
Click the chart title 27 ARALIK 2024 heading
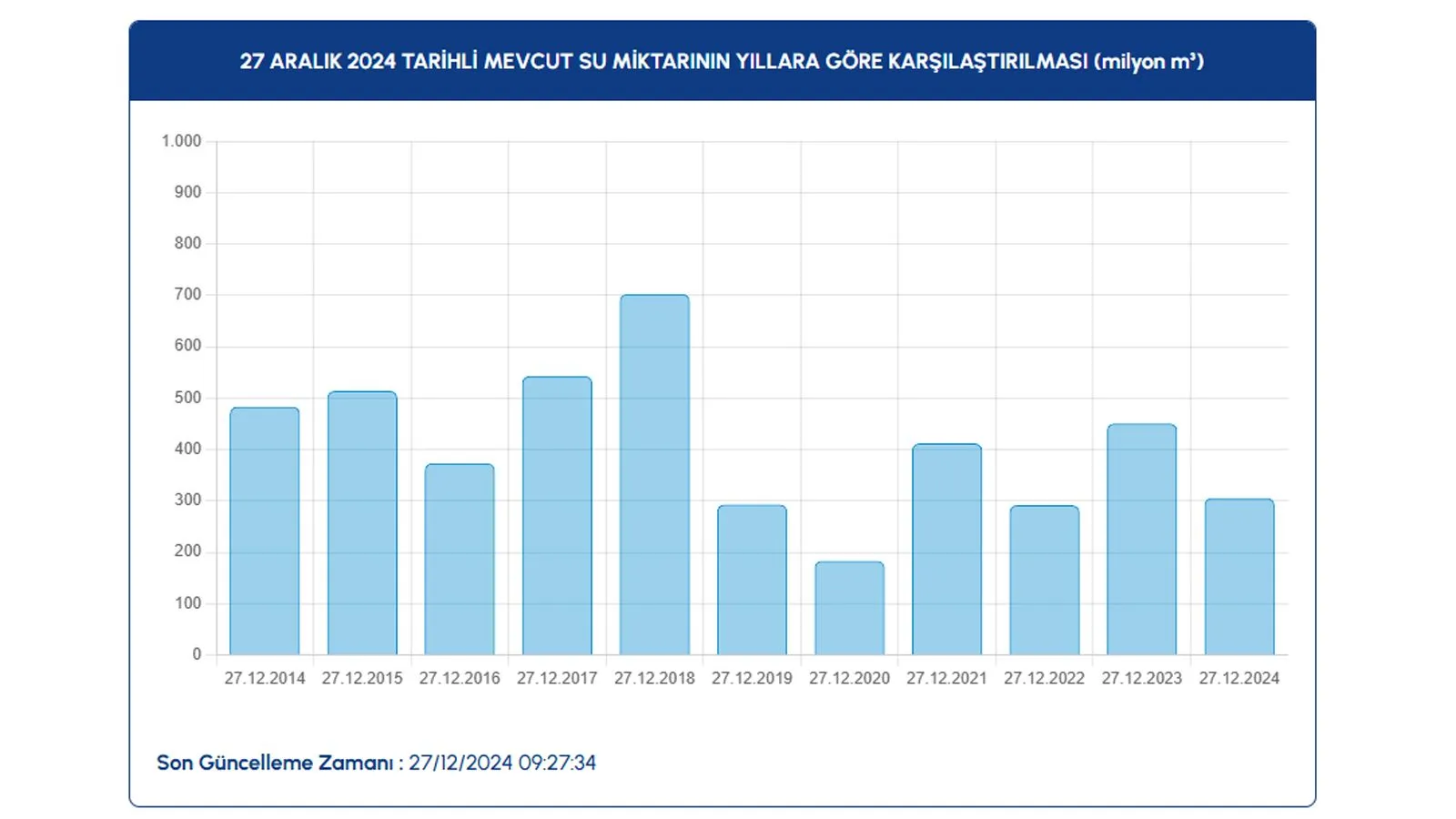722,61
